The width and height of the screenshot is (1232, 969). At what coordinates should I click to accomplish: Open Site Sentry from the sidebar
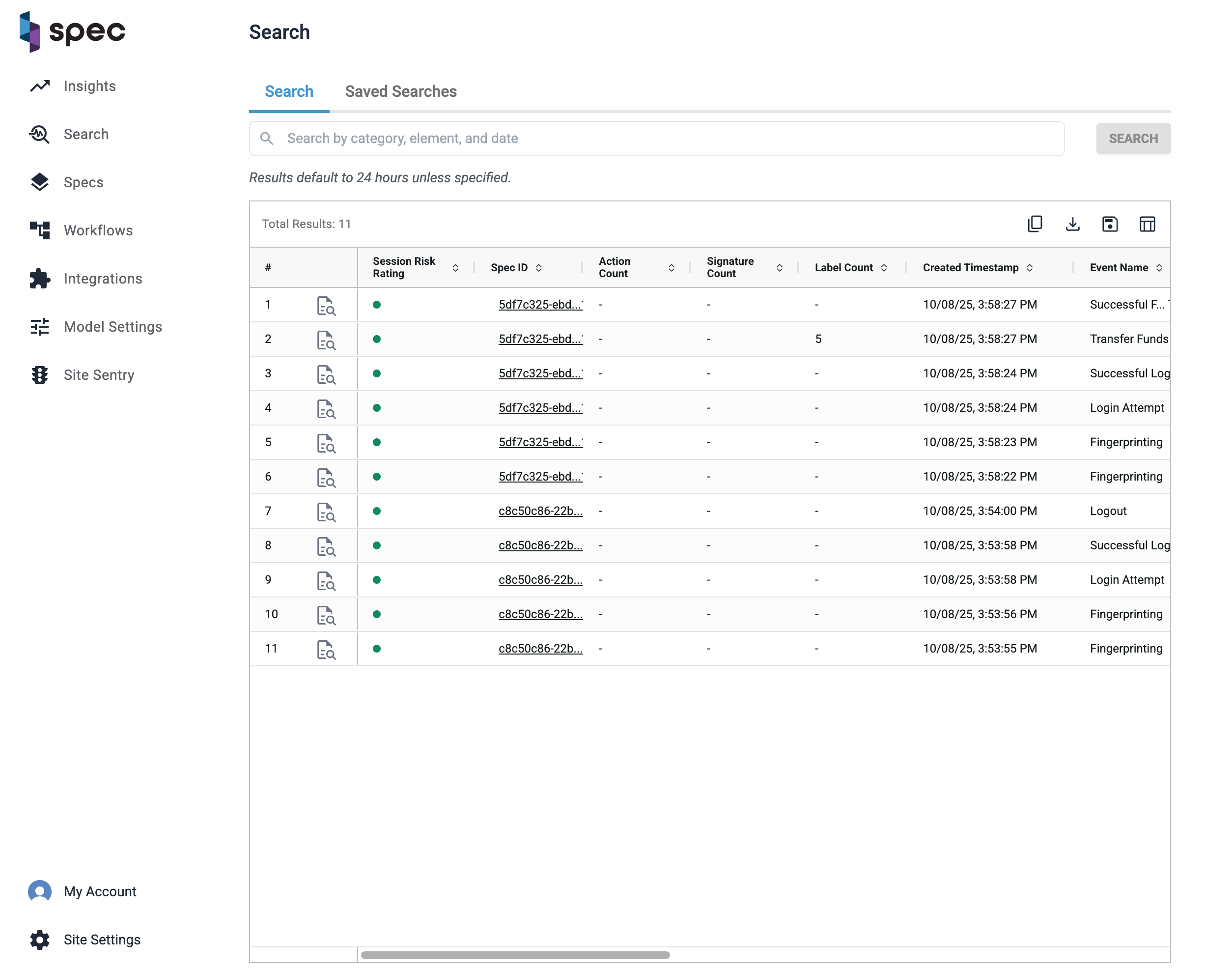point(99,375)
